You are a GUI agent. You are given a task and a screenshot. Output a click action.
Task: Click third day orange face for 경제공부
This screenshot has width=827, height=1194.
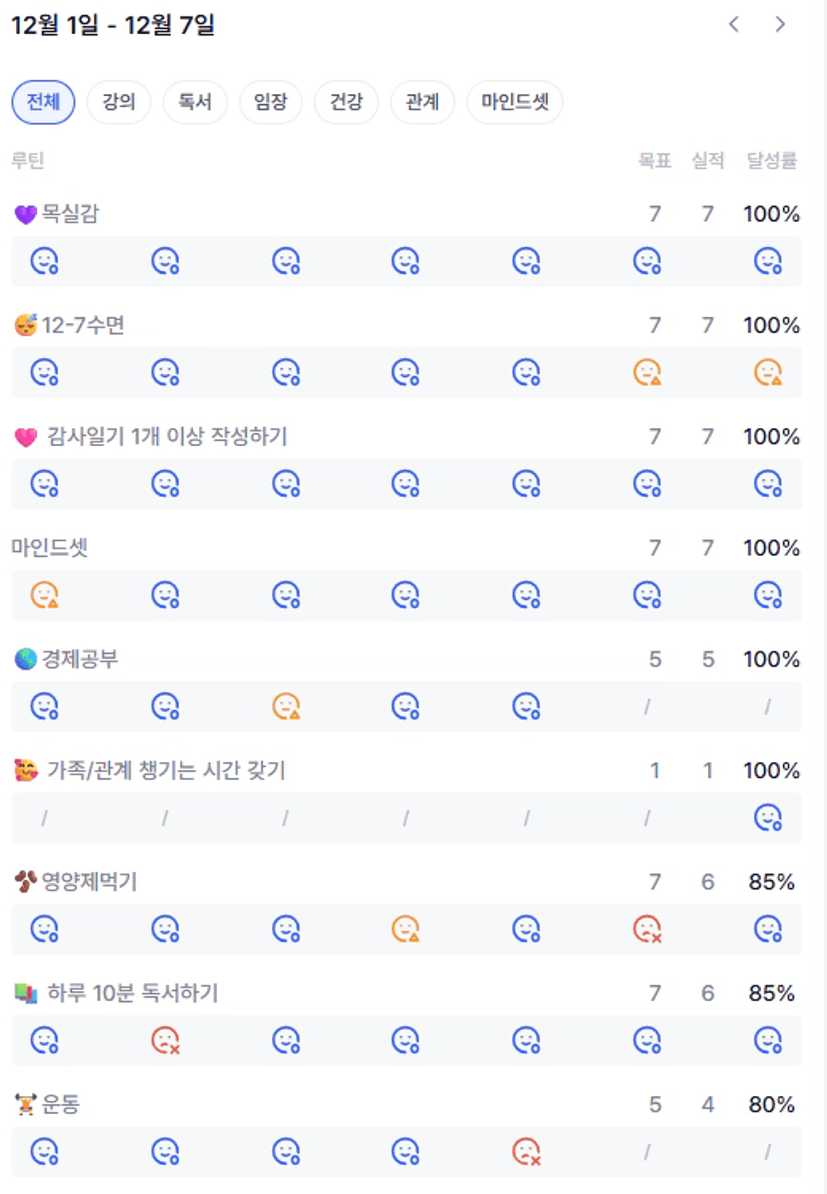pyautogui.click(x=286, y=707)
